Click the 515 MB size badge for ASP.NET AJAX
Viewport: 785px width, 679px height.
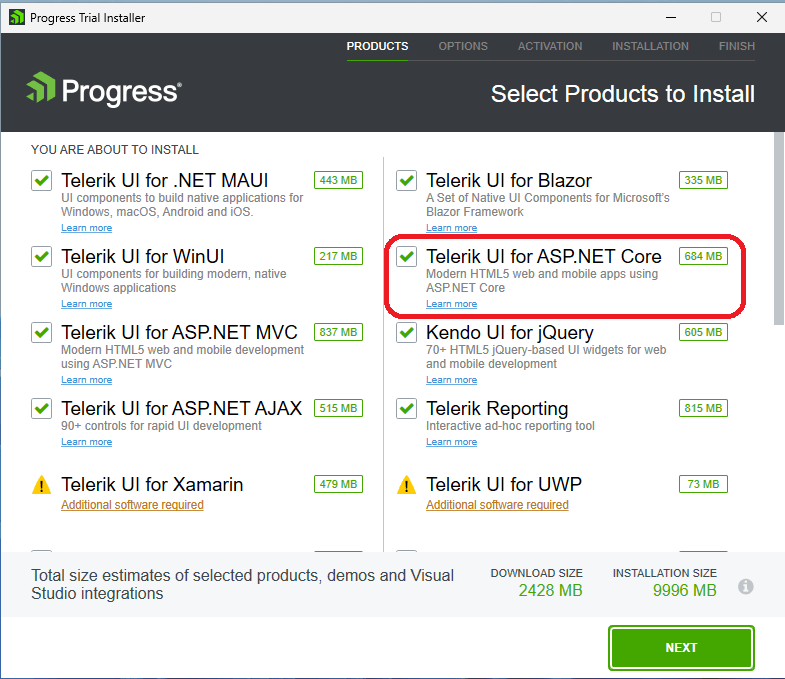click(x=338, y=409)
